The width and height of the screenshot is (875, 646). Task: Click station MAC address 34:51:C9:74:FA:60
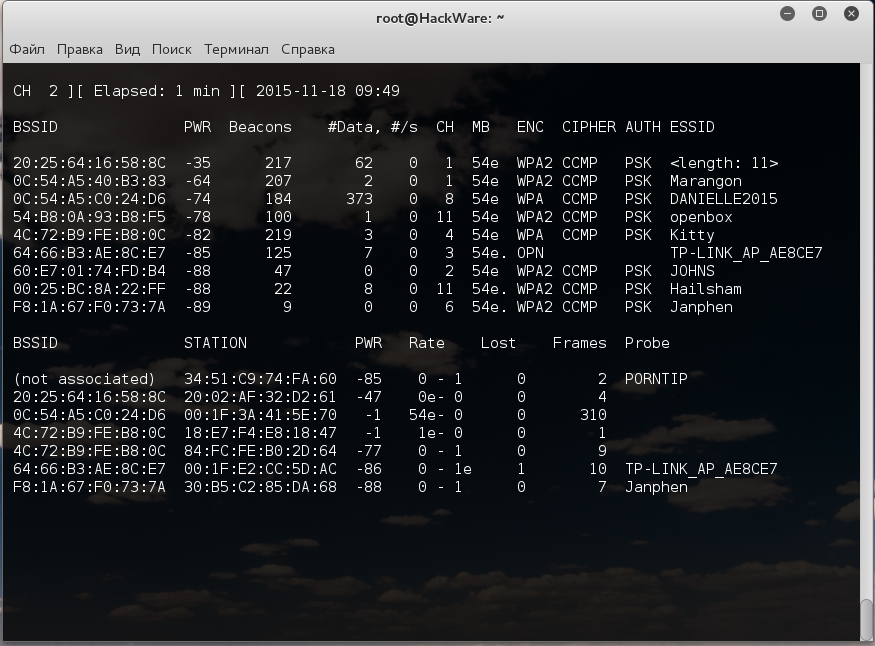[x=260, y=379]
